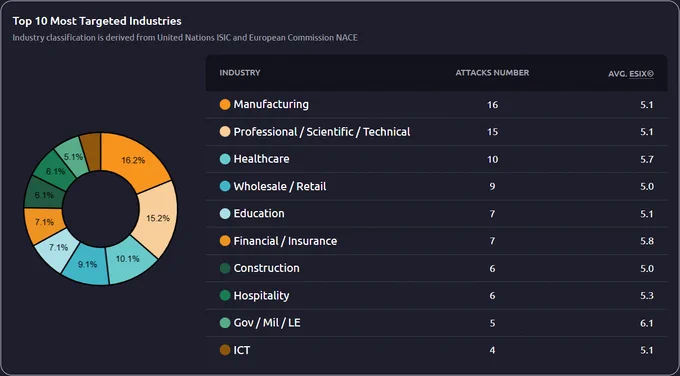Click Gov / Mil / LE ESIX value 6.1
The height and width of the screenshot is (376, 680).
tap(647, 324)
